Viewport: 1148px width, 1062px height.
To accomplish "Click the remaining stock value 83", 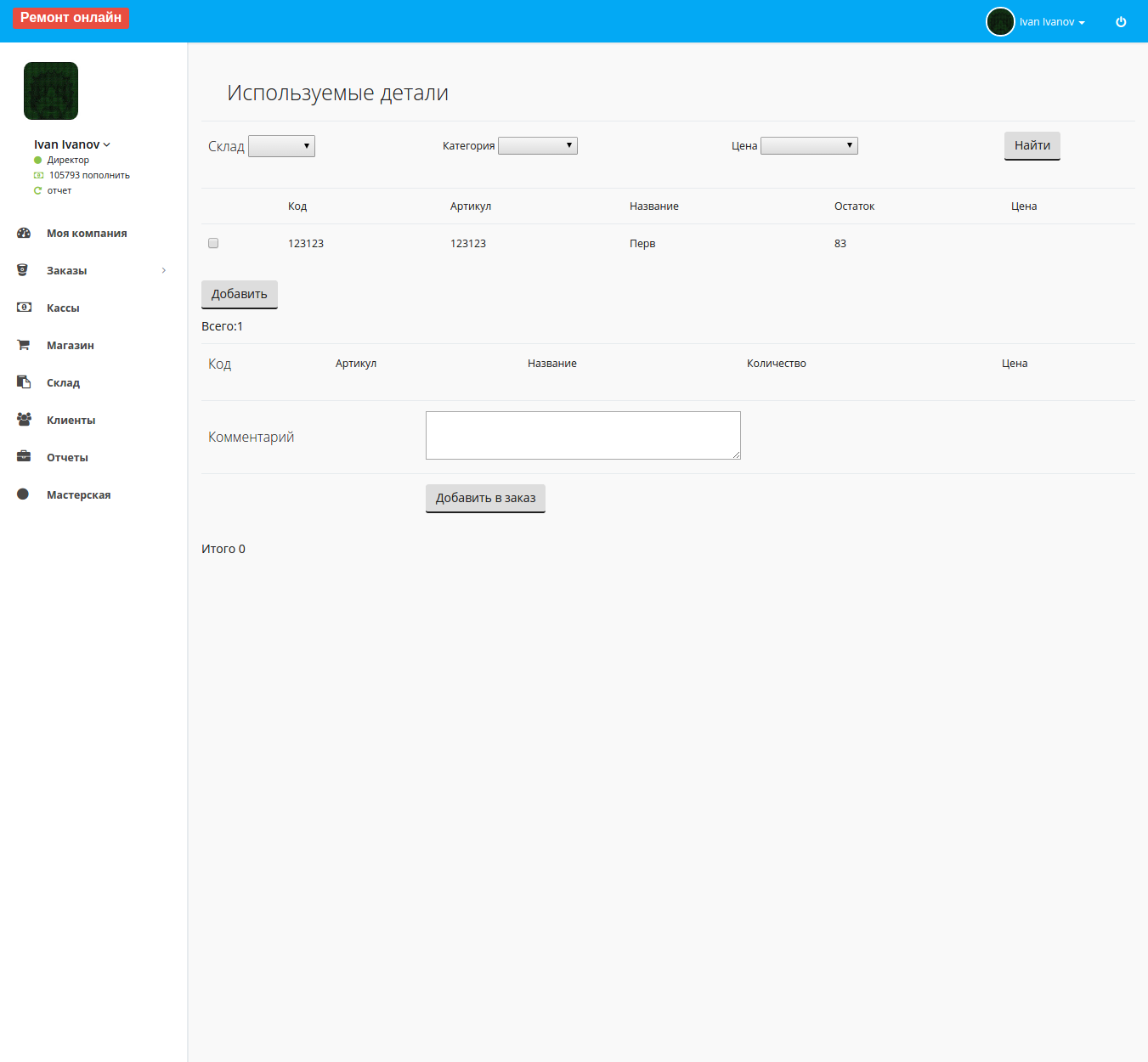I will (840, 244).
